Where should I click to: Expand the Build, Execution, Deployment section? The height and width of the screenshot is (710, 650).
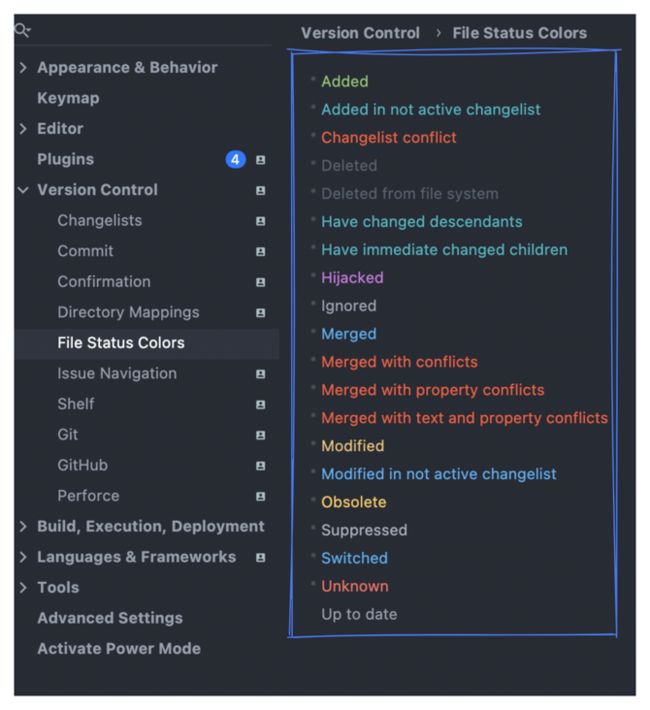coord(23,527)
